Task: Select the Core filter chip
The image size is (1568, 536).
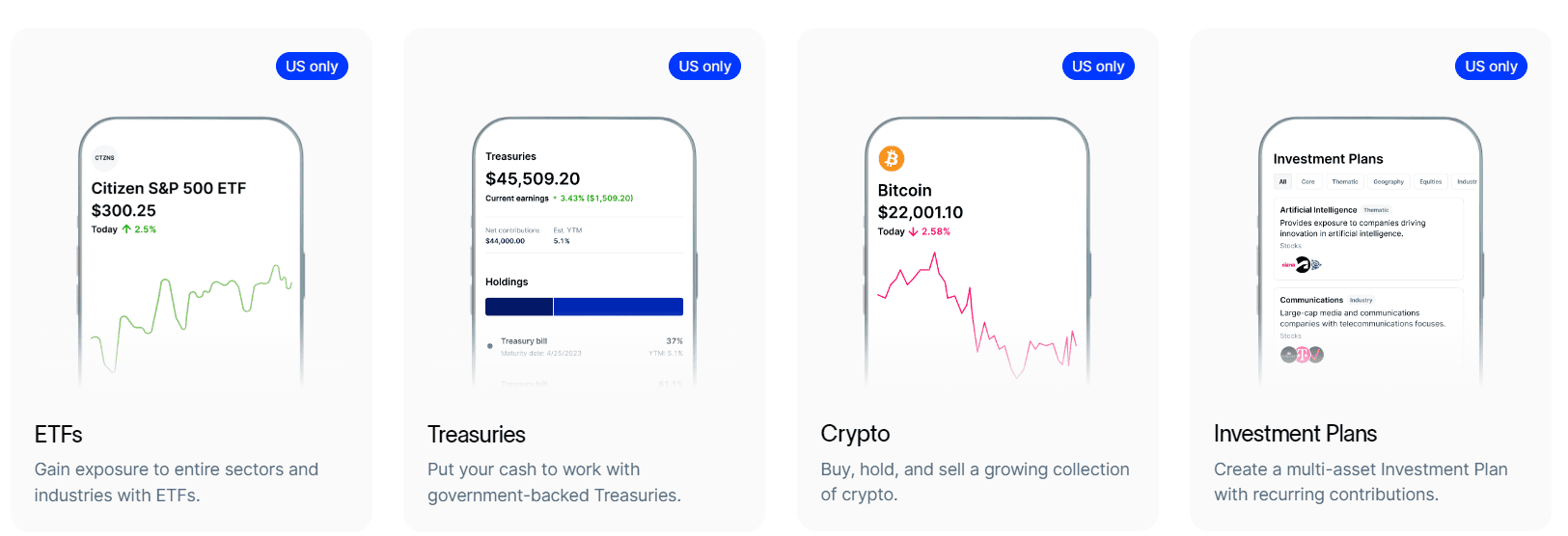Action: [1307, 181]
